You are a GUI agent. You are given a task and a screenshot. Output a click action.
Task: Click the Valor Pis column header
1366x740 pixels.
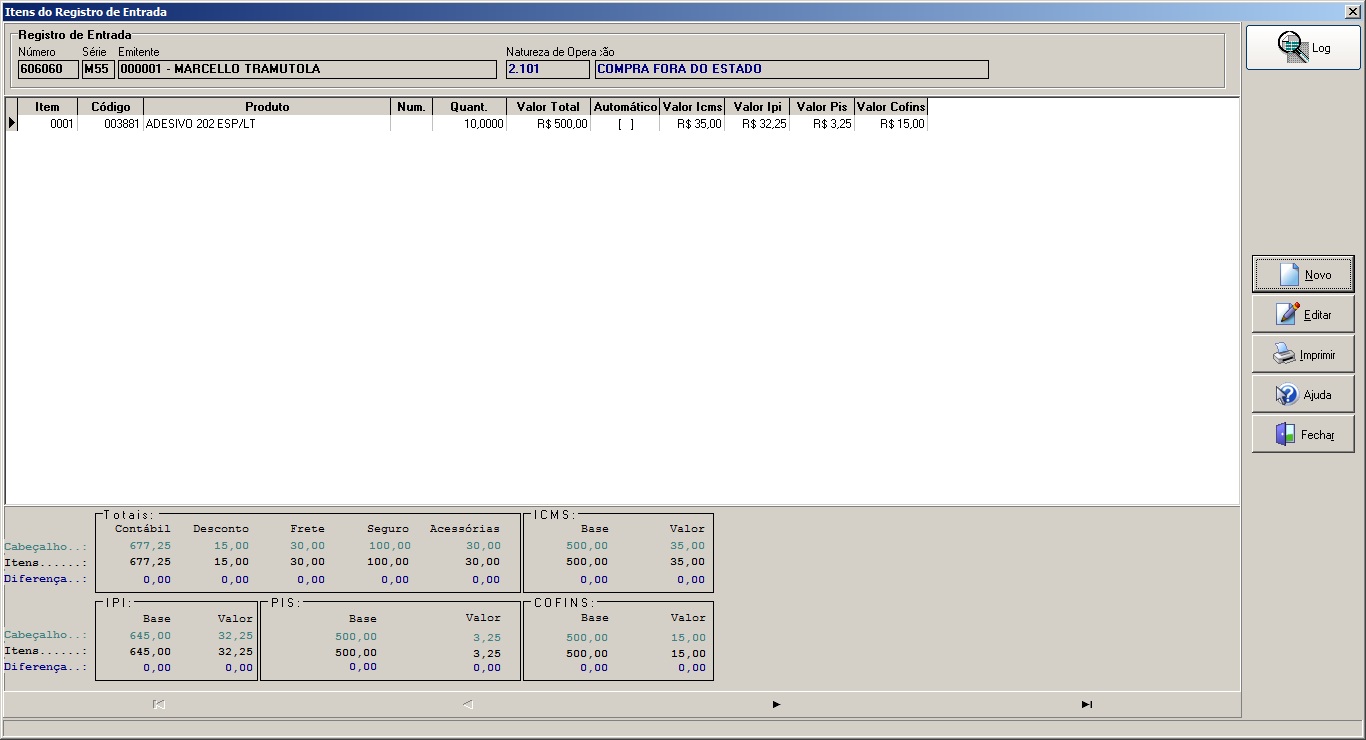point(822,107)
